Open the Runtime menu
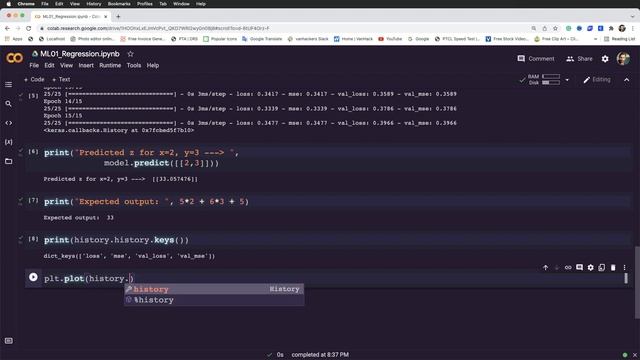The width and height of the screenshot is (640, 360). pyautogui.click(x=110, y=65)
